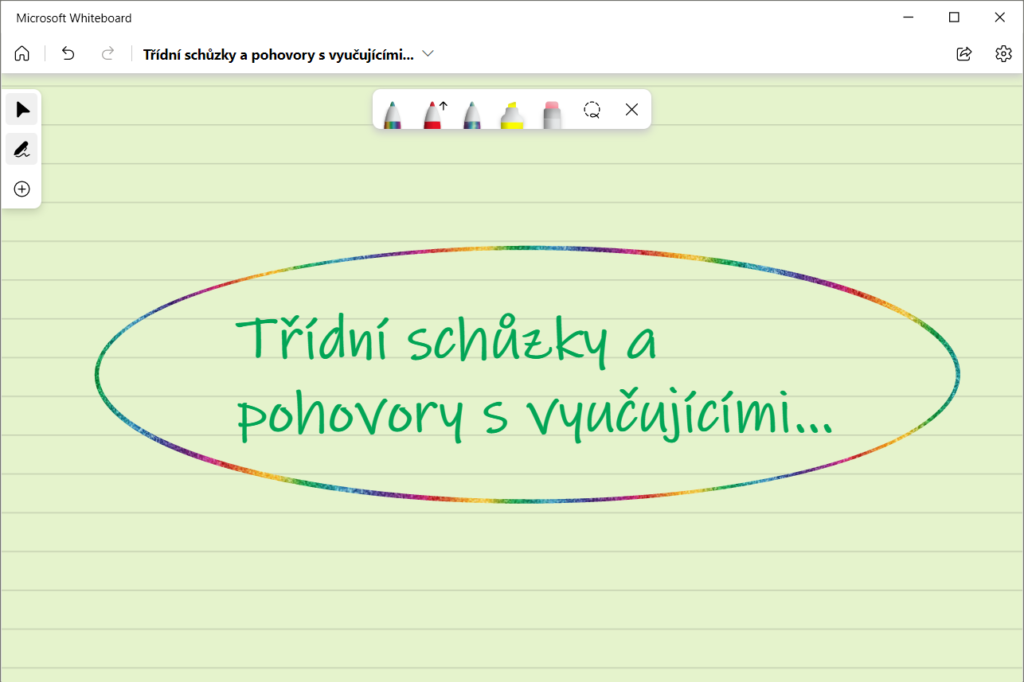Image resolution: width=1024 pixels, height=682 pixels.
Task: Activate the Select arrow tool
Action: click(22, 109)
